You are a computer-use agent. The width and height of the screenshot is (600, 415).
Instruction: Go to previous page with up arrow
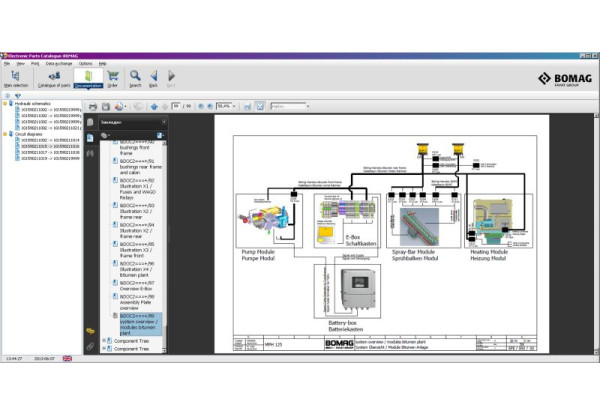[154, 105]
